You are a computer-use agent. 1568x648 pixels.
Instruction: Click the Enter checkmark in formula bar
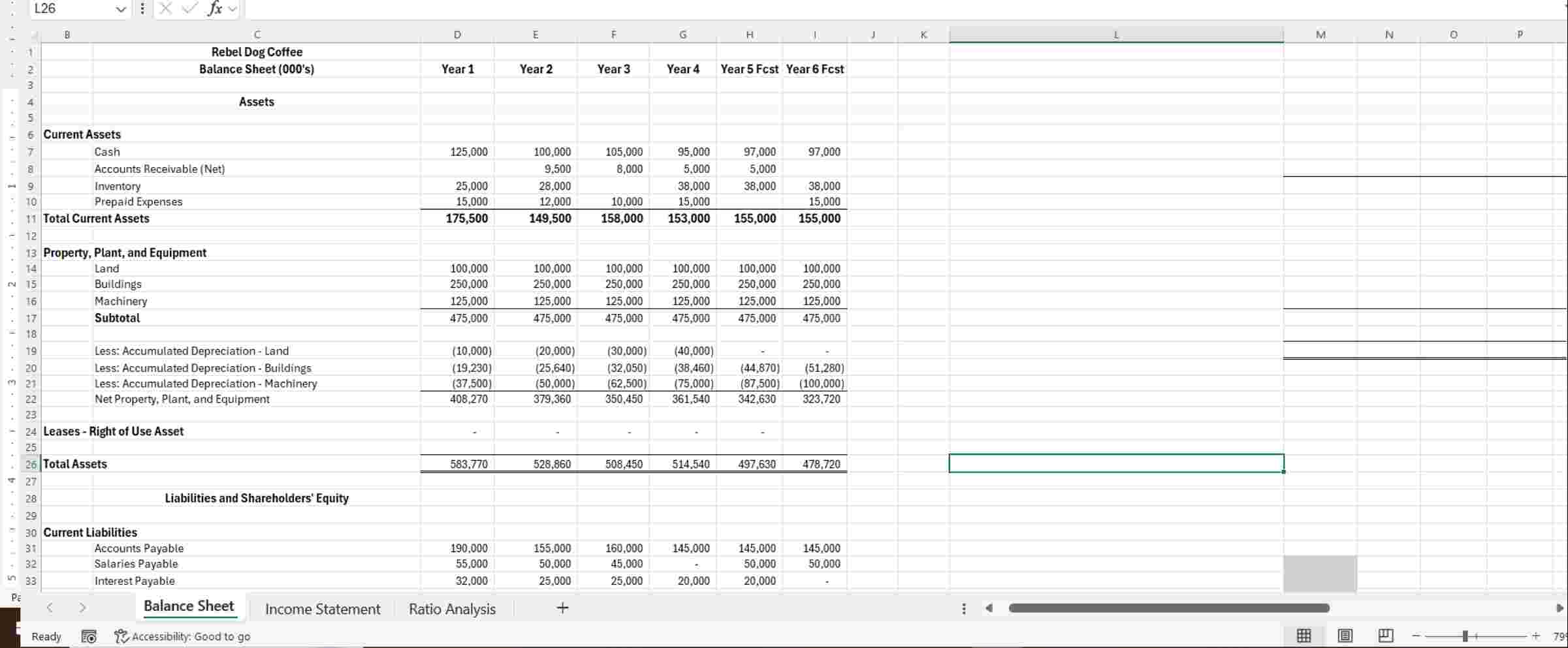point(189,8)
